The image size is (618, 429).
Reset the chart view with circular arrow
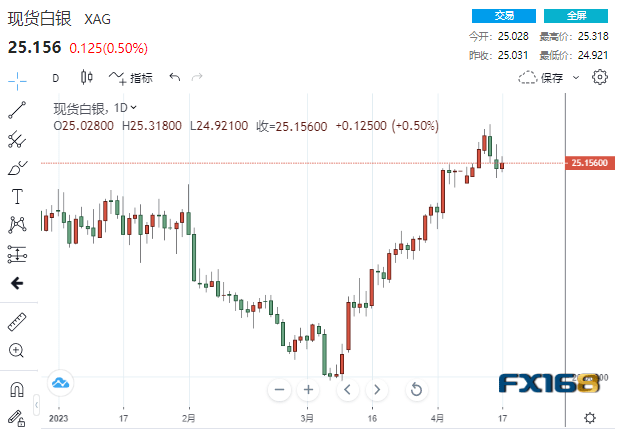tap(417, 389)
